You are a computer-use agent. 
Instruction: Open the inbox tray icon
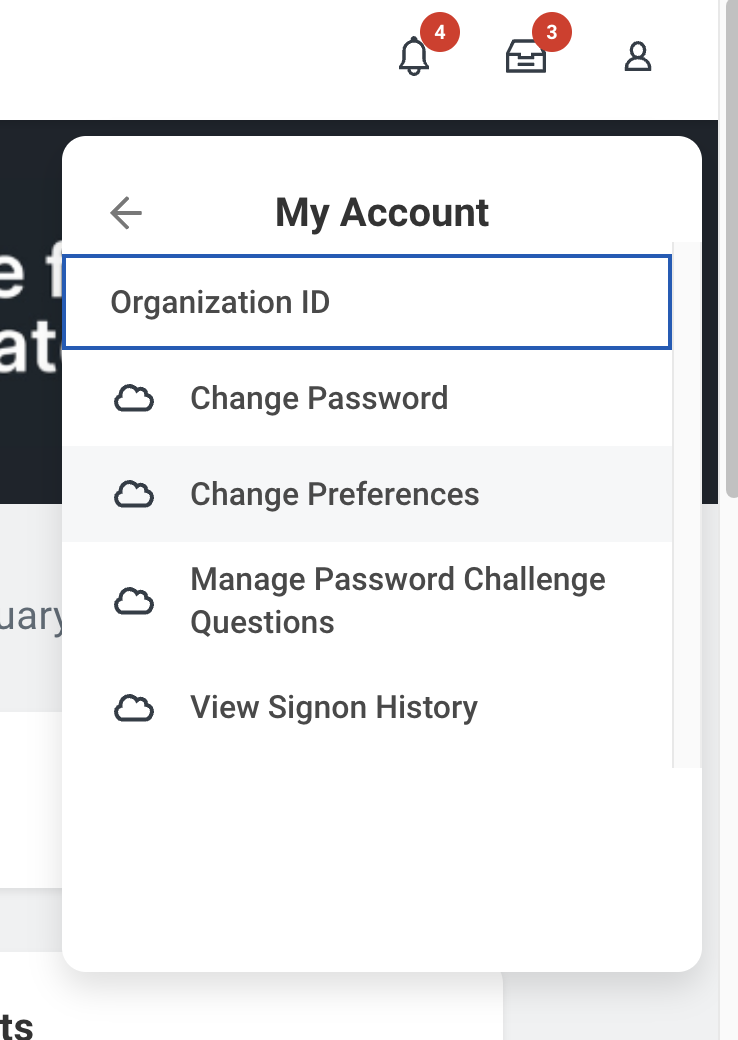[526, 58]
